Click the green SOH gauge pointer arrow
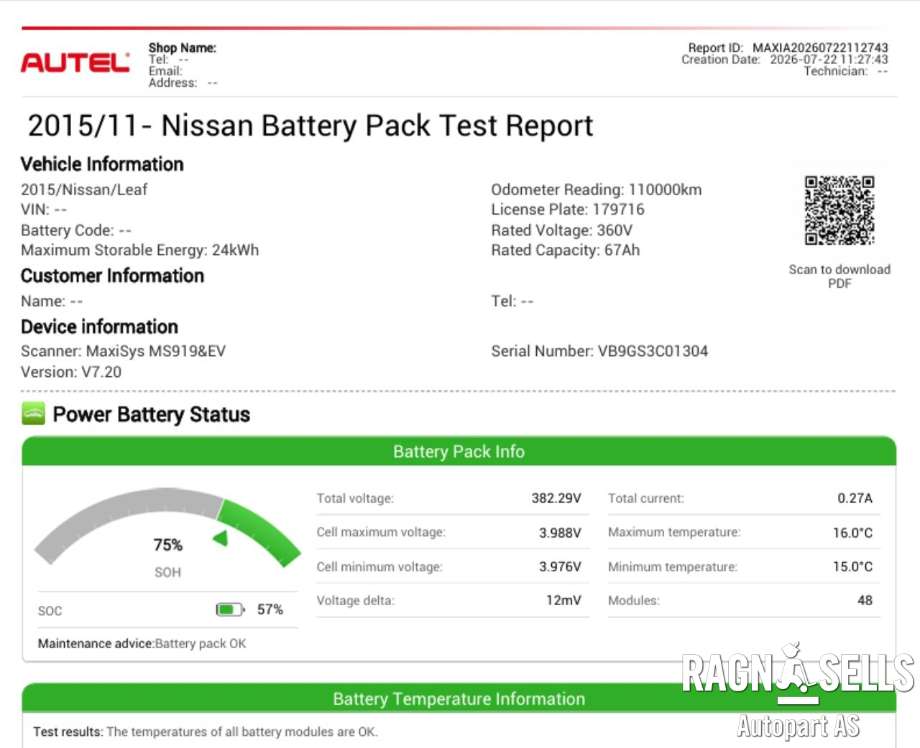 (x=221, y=537)
